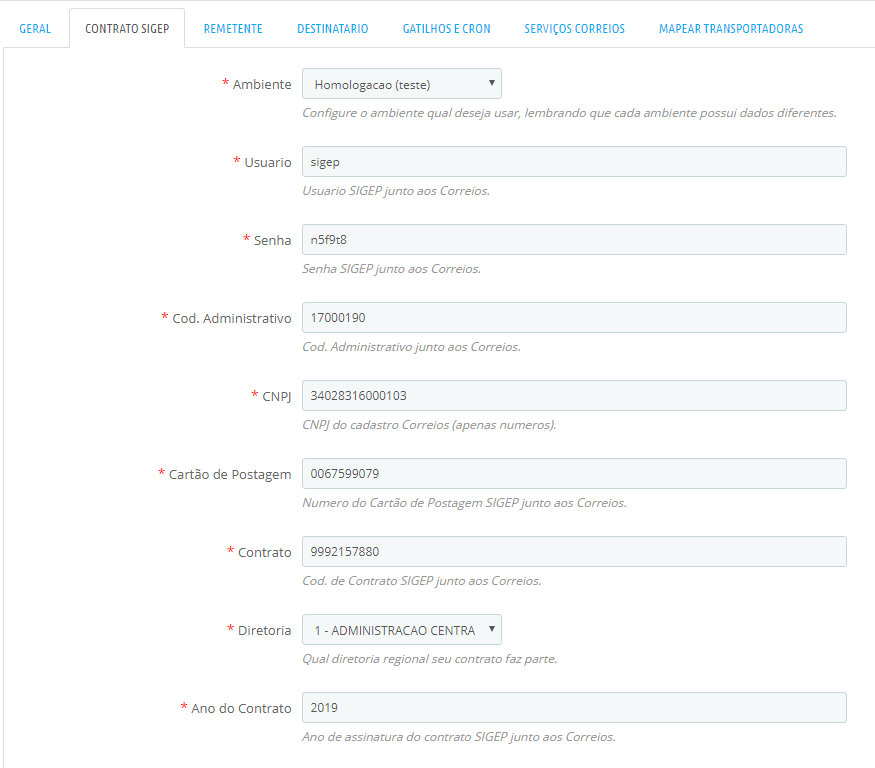Click the Ano do Contrato input field
The width and height of the screenshot is (875, 768).
point(574,708)
